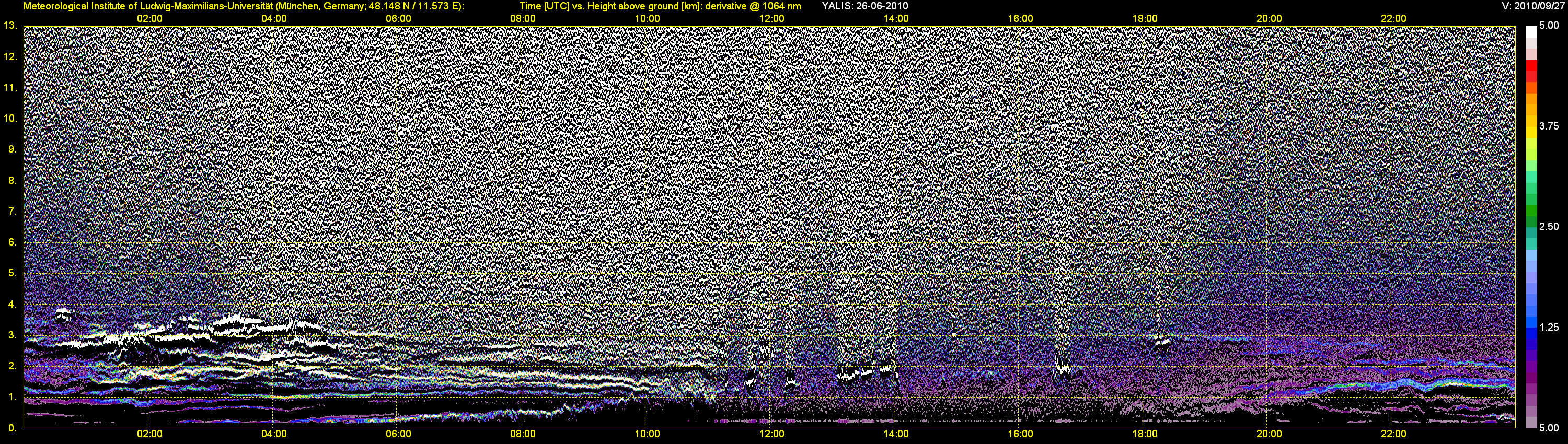Screen dimensions: 1568x444
Task: Click the 08:00 label on the bottom time axis
Action: 523,434
